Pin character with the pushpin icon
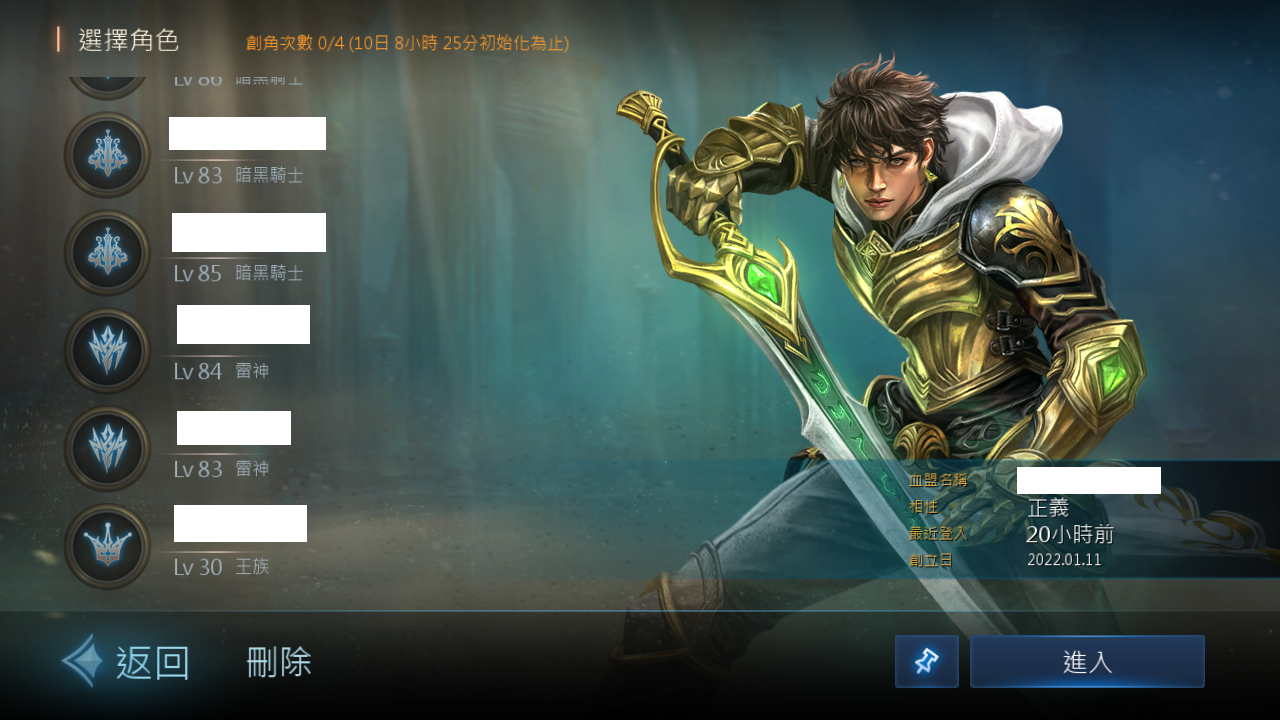The width and height of the screenshot is (1280, 720). click(927, 661)
